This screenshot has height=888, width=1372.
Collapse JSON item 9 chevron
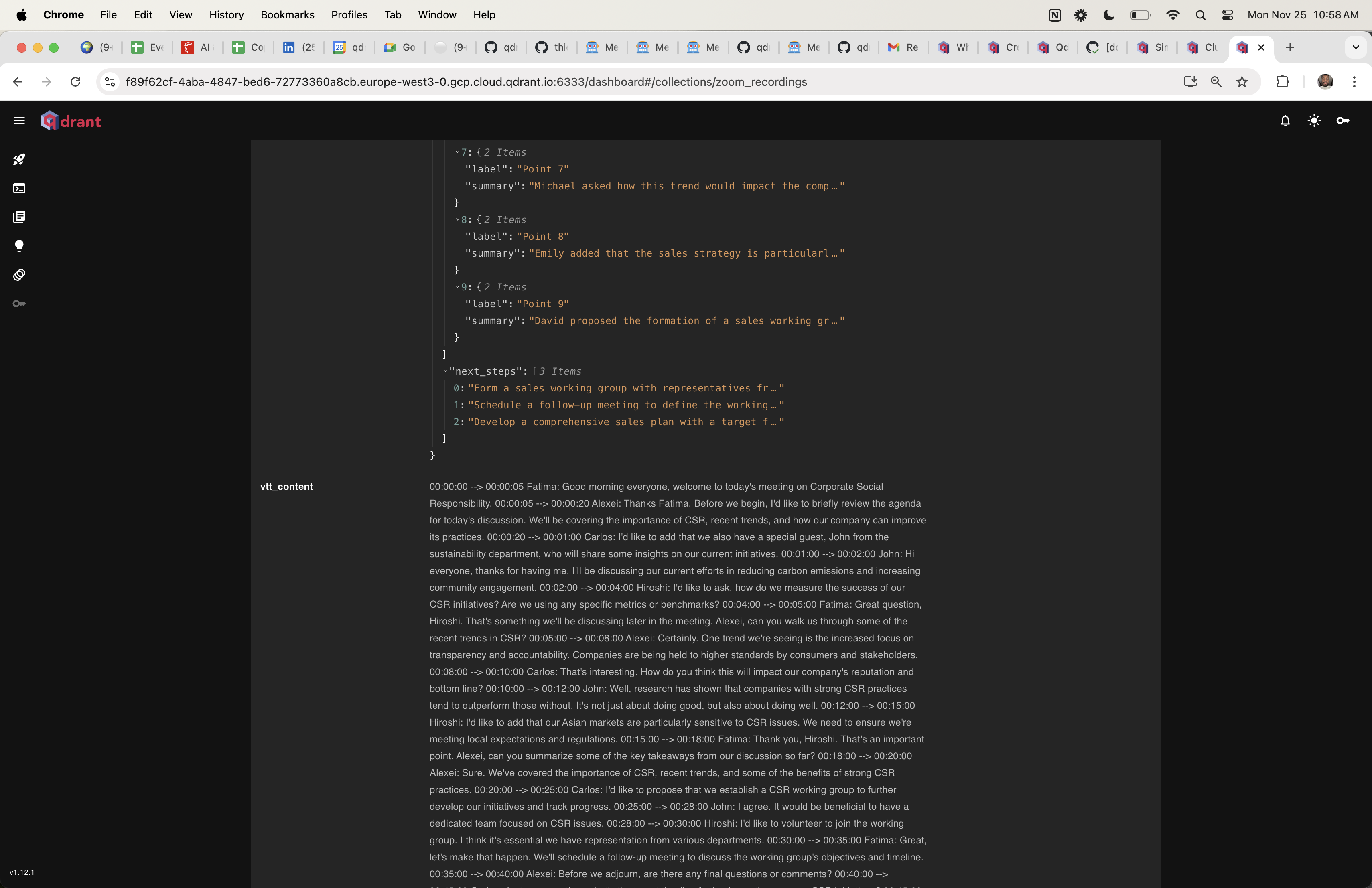[x=458, y=287]
